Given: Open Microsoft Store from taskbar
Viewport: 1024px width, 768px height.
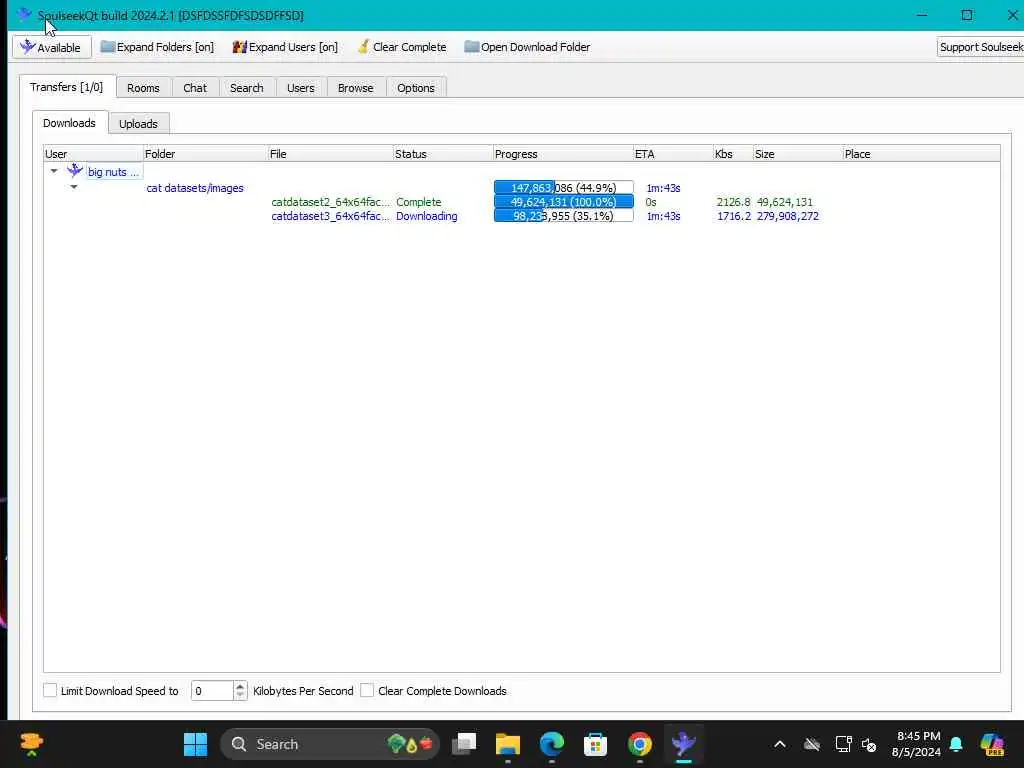Looking at the screenshot, I should (x=596, y=744).
